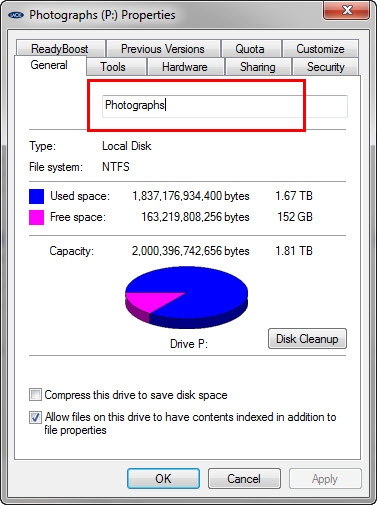Uncheck Allow files to have contents indexed

click(x=35, y=417)
